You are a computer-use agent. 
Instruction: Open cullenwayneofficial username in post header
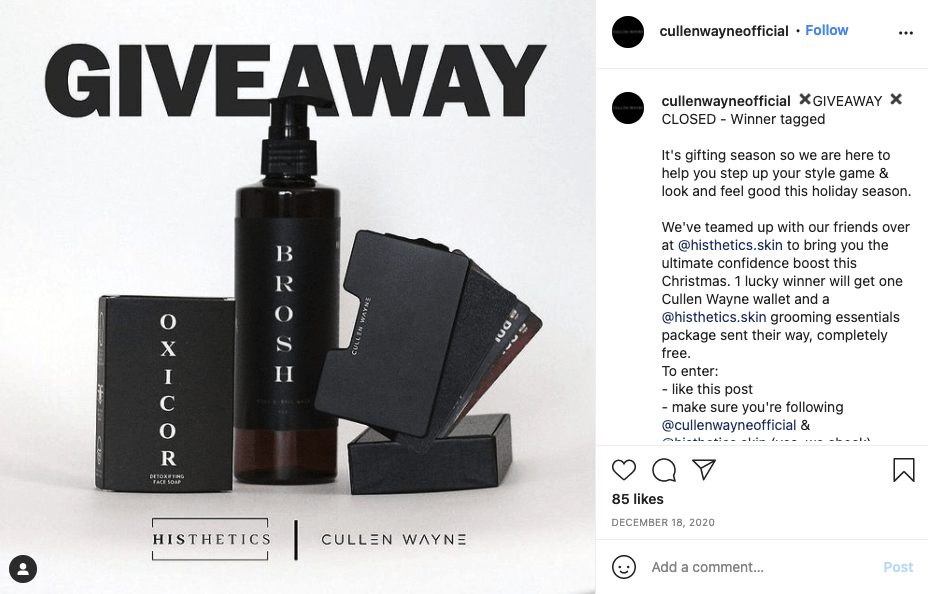point(724,31)
